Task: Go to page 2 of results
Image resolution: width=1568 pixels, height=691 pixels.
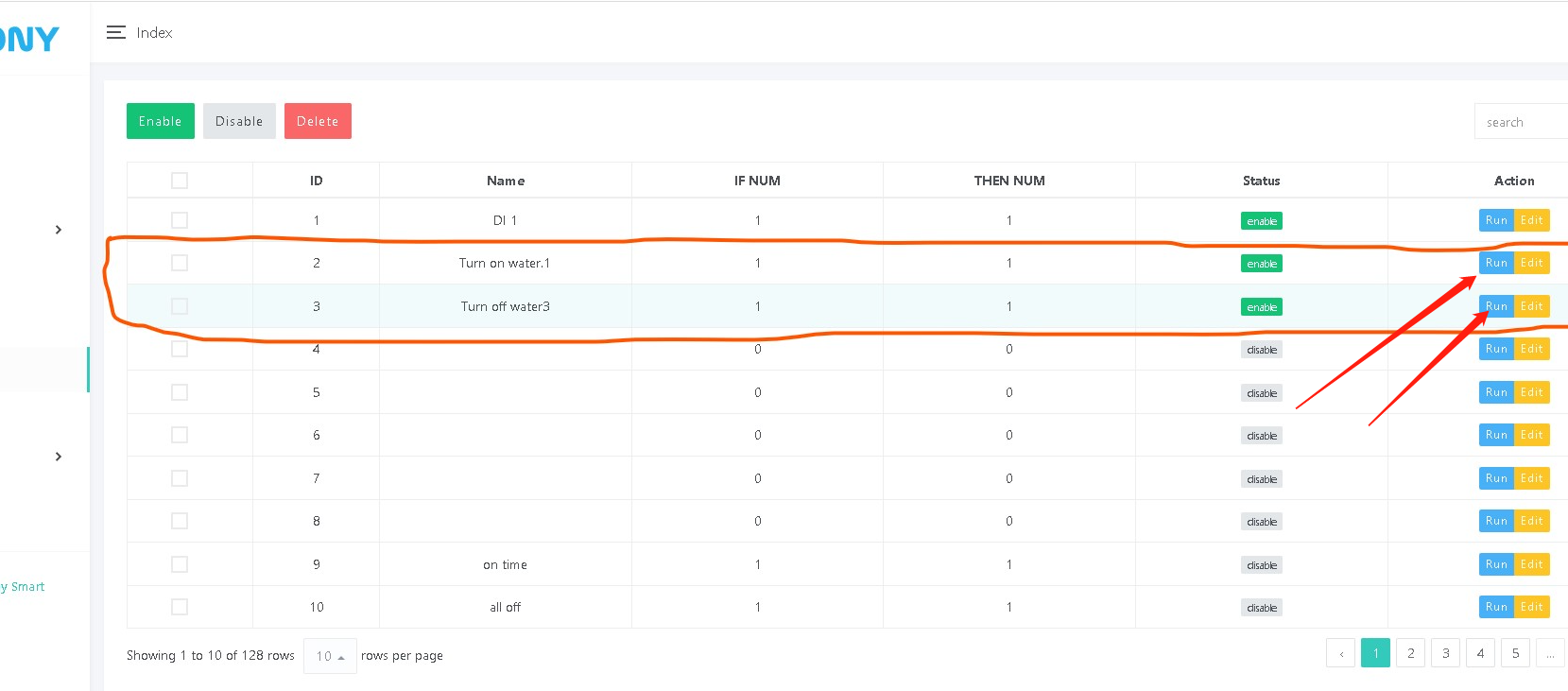Action: coord(1410,653)
